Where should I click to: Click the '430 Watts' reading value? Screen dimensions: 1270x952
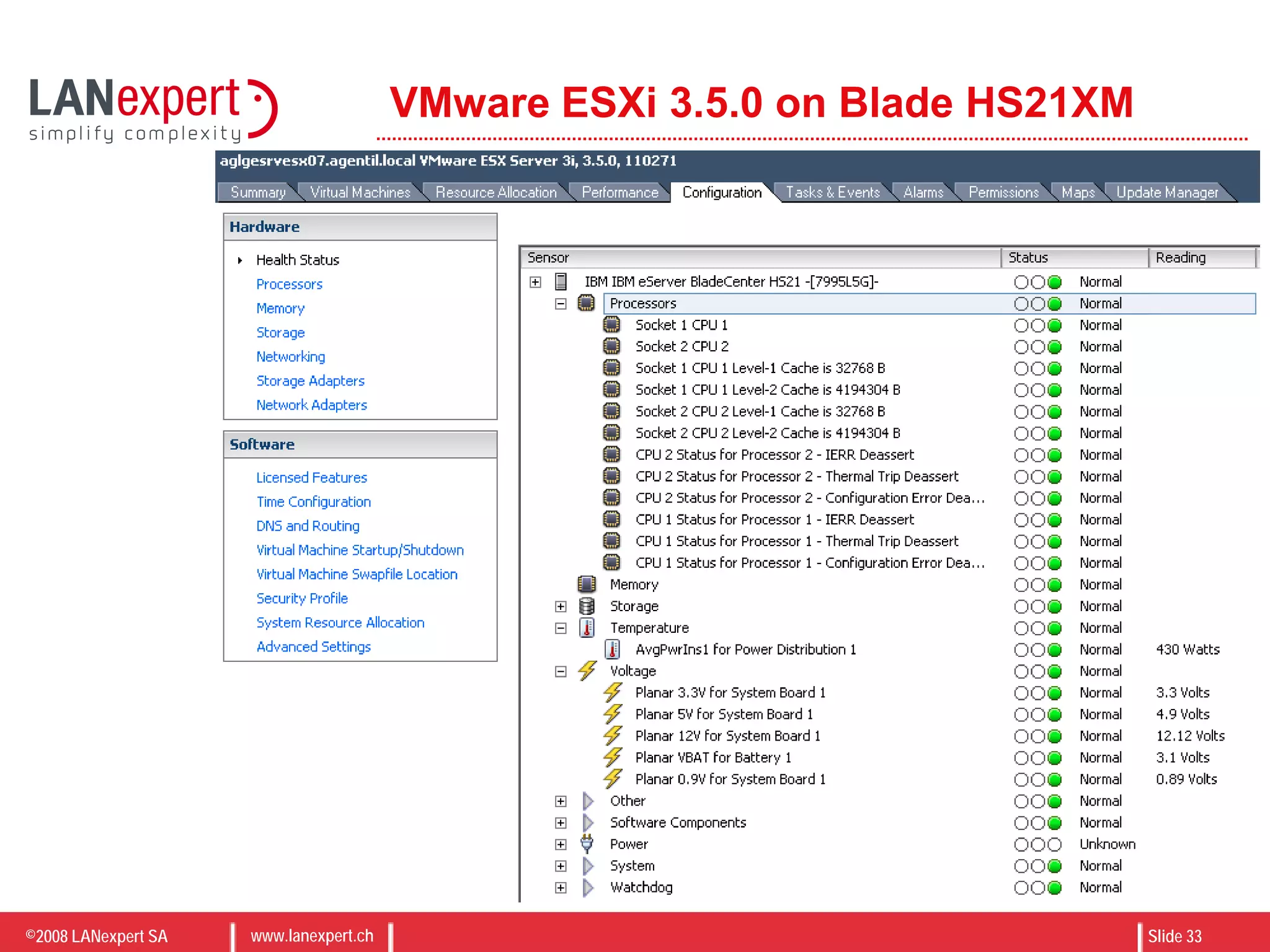tap(1188, 650)
